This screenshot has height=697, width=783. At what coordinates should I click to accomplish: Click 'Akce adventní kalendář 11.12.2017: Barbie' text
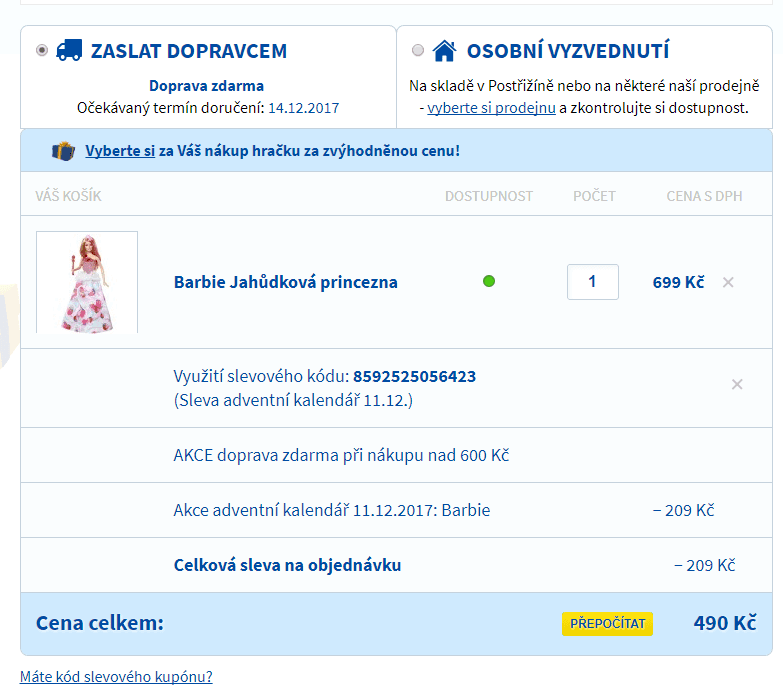332,510
